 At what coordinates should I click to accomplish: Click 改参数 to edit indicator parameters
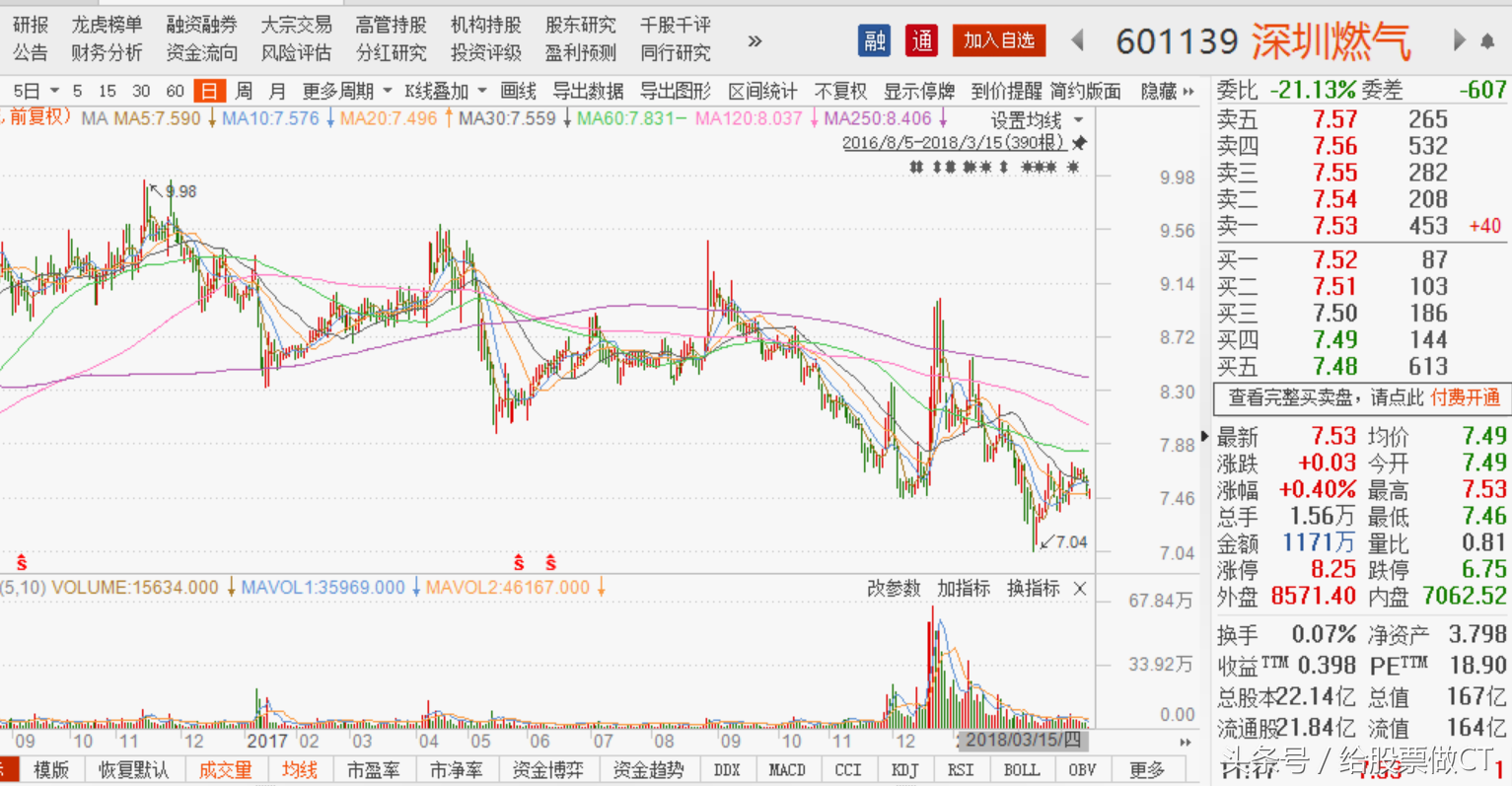pos(894,589)
